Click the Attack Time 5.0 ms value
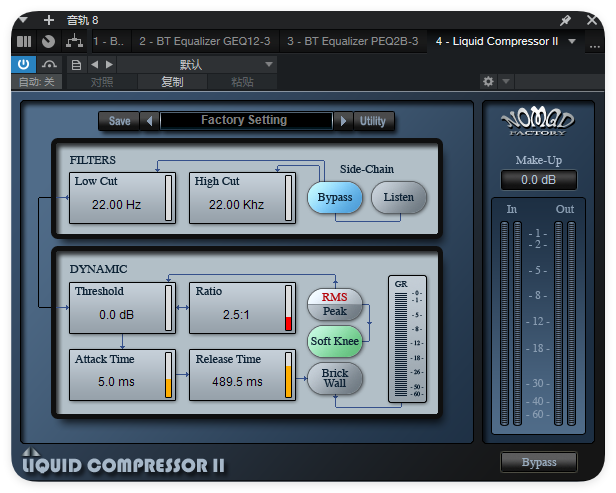The height and width of the screenshot is (493, 616). click(116, 381)
